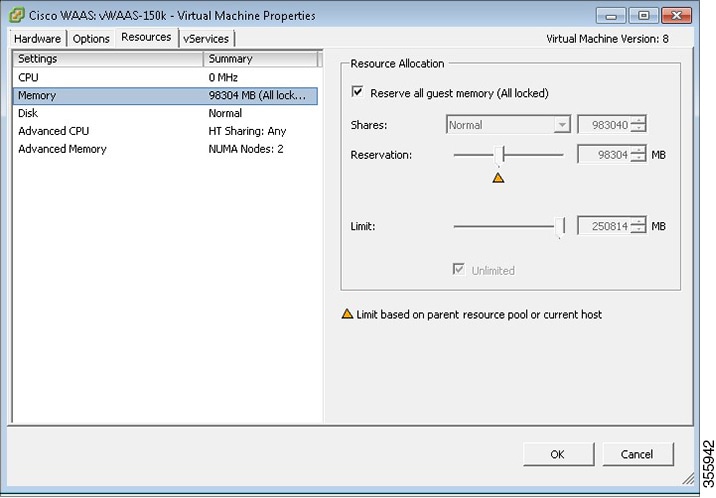Select the Resources tab
The image size is (716, 498).
pyautogui.click(x=146, y=37)
